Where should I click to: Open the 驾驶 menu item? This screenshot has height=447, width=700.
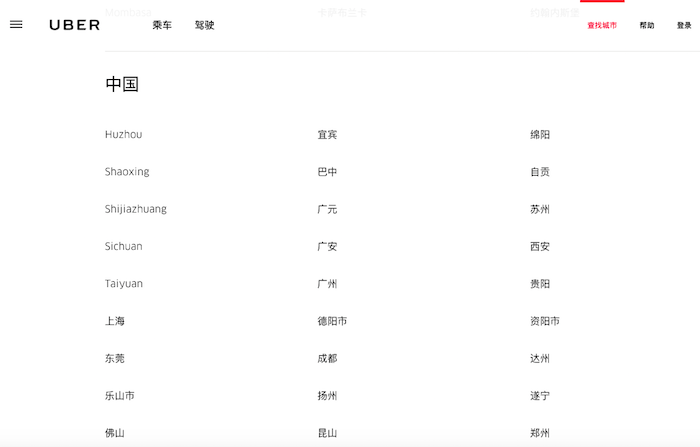(204, 25)
